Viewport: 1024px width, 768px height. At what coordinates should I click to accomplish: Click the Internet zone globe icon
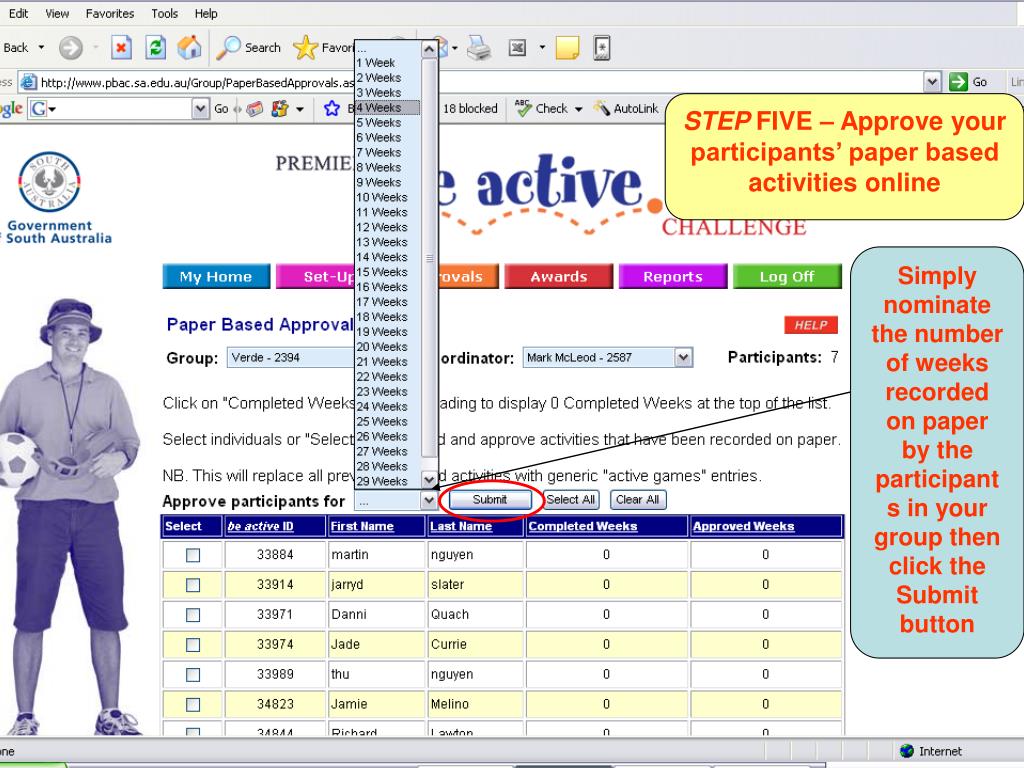(906, 751)
